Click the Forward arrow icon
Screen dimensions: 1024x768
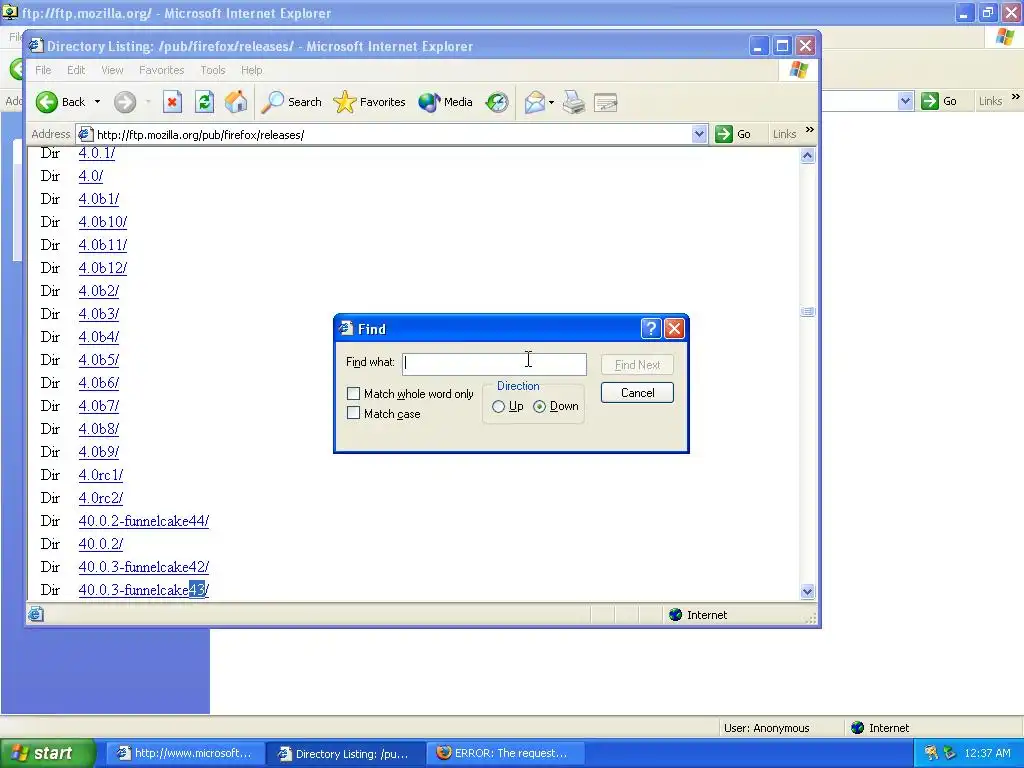click(125, 102)
